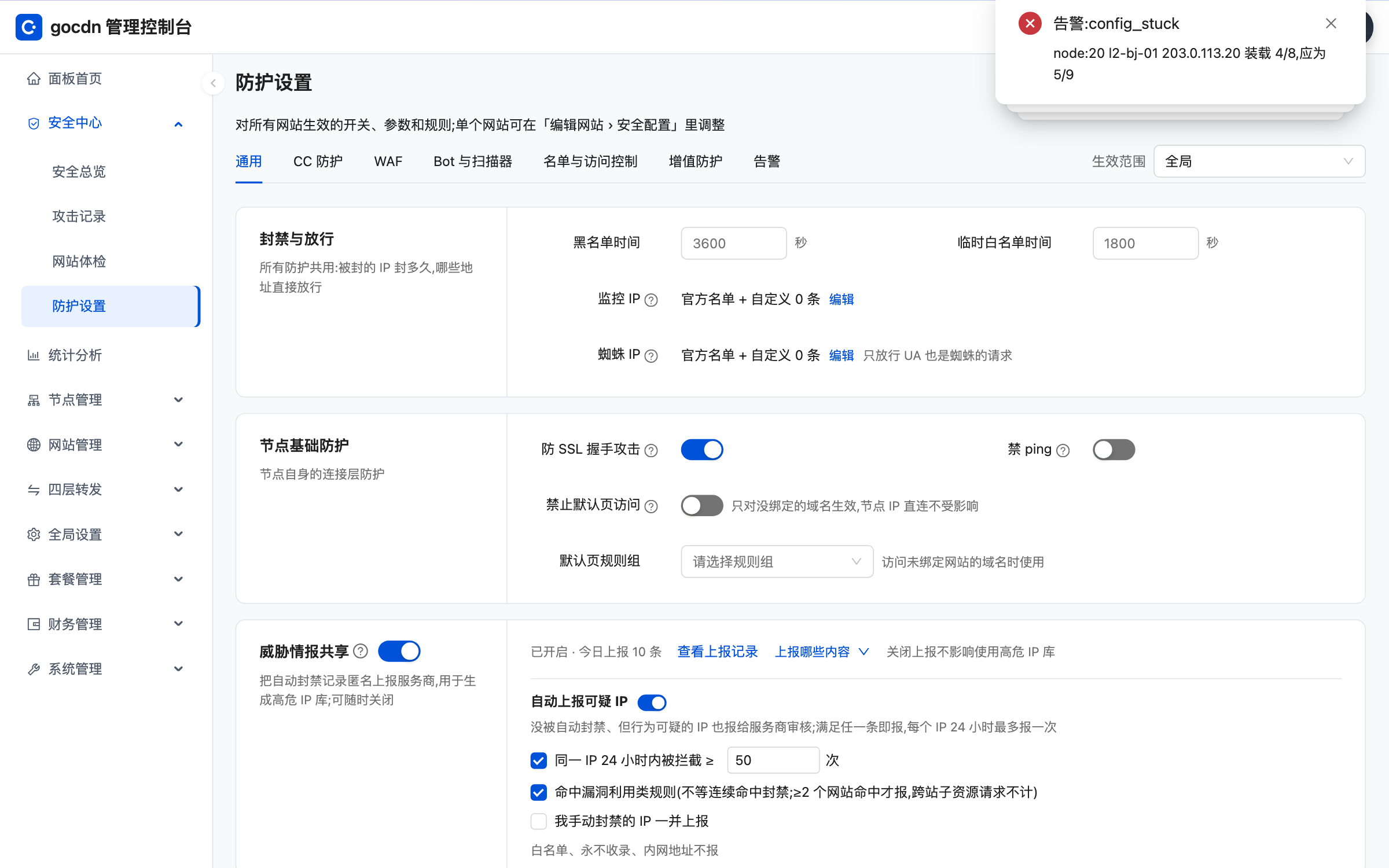Viewport: 1389px width, 868px height.
Task: Open the Bot 与扫描器 tab
Action: click(473, 161)
